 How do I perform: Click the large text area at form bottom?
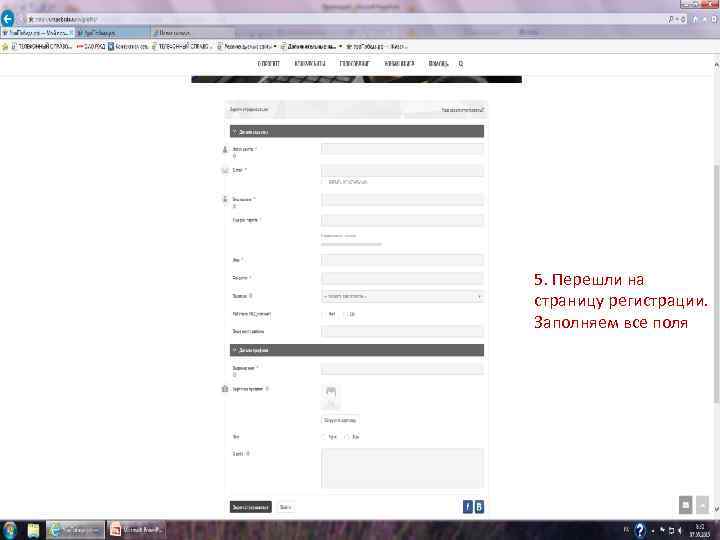tap(402, 468)
